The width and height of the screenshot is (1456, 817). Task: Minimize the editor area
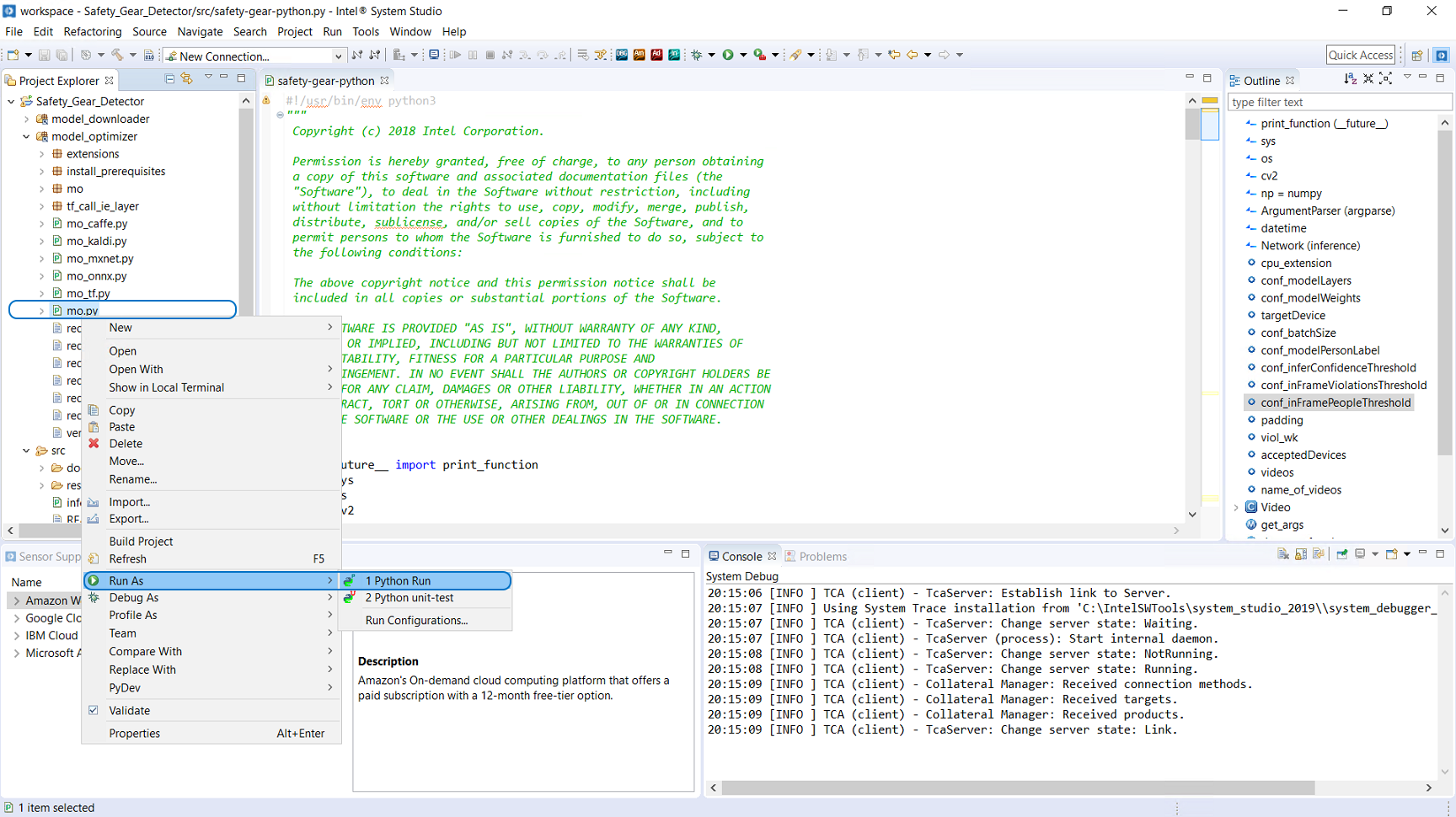[1190, 77]
